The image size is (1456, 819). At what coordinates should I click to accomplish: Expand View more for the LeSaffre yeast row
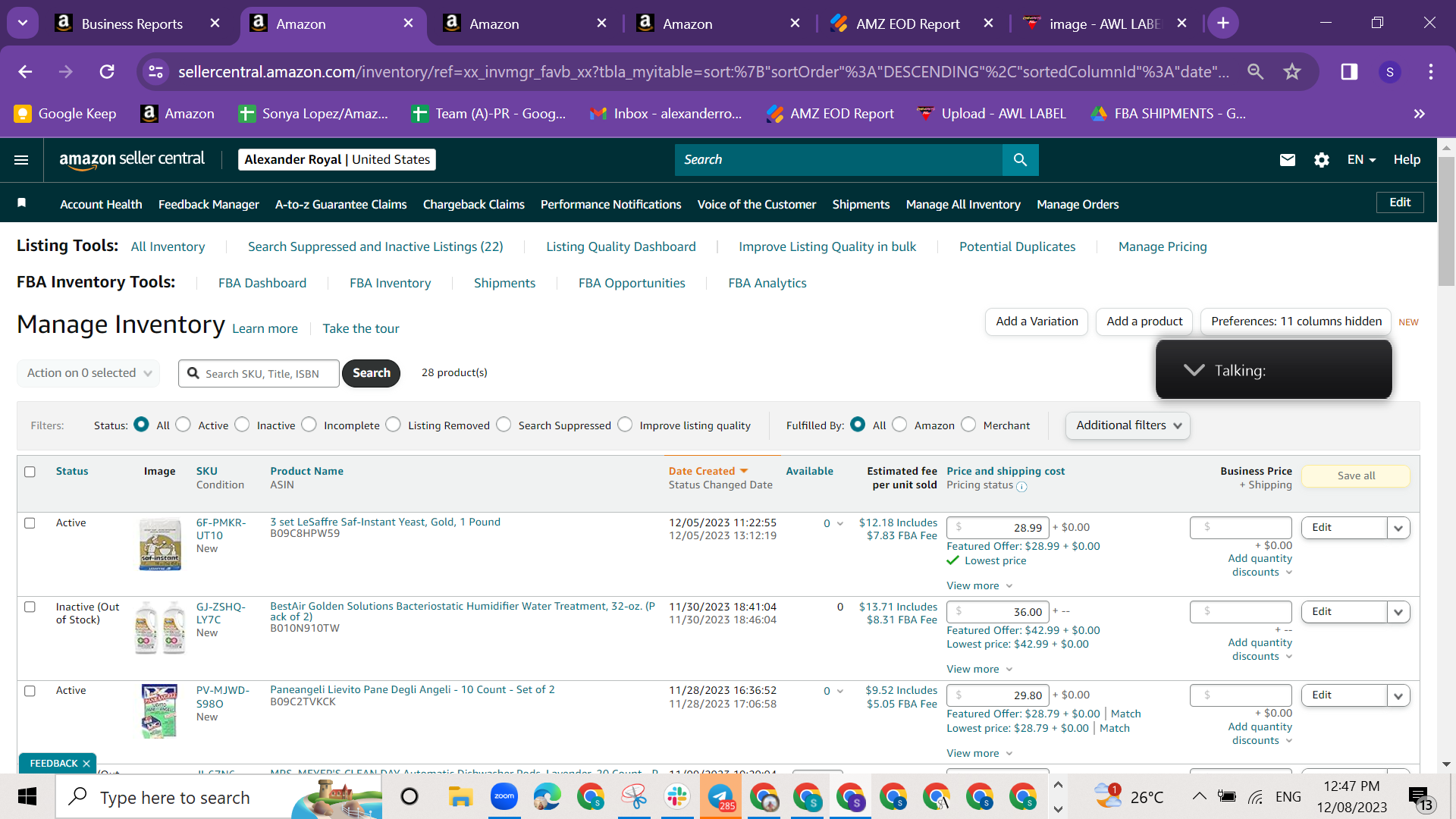click(979, 586)
